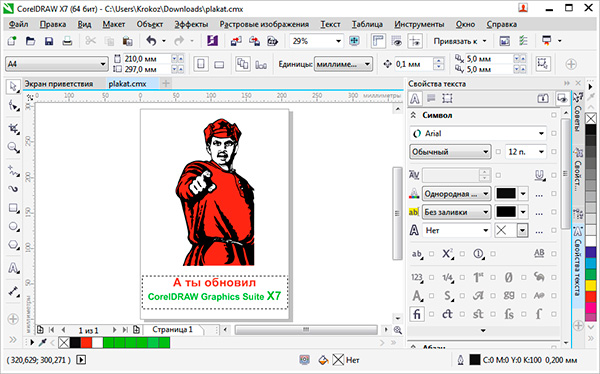The width and height of the screenshot is (600, 374).
Task: Open the Текст menu
Action: click(330, 24)
